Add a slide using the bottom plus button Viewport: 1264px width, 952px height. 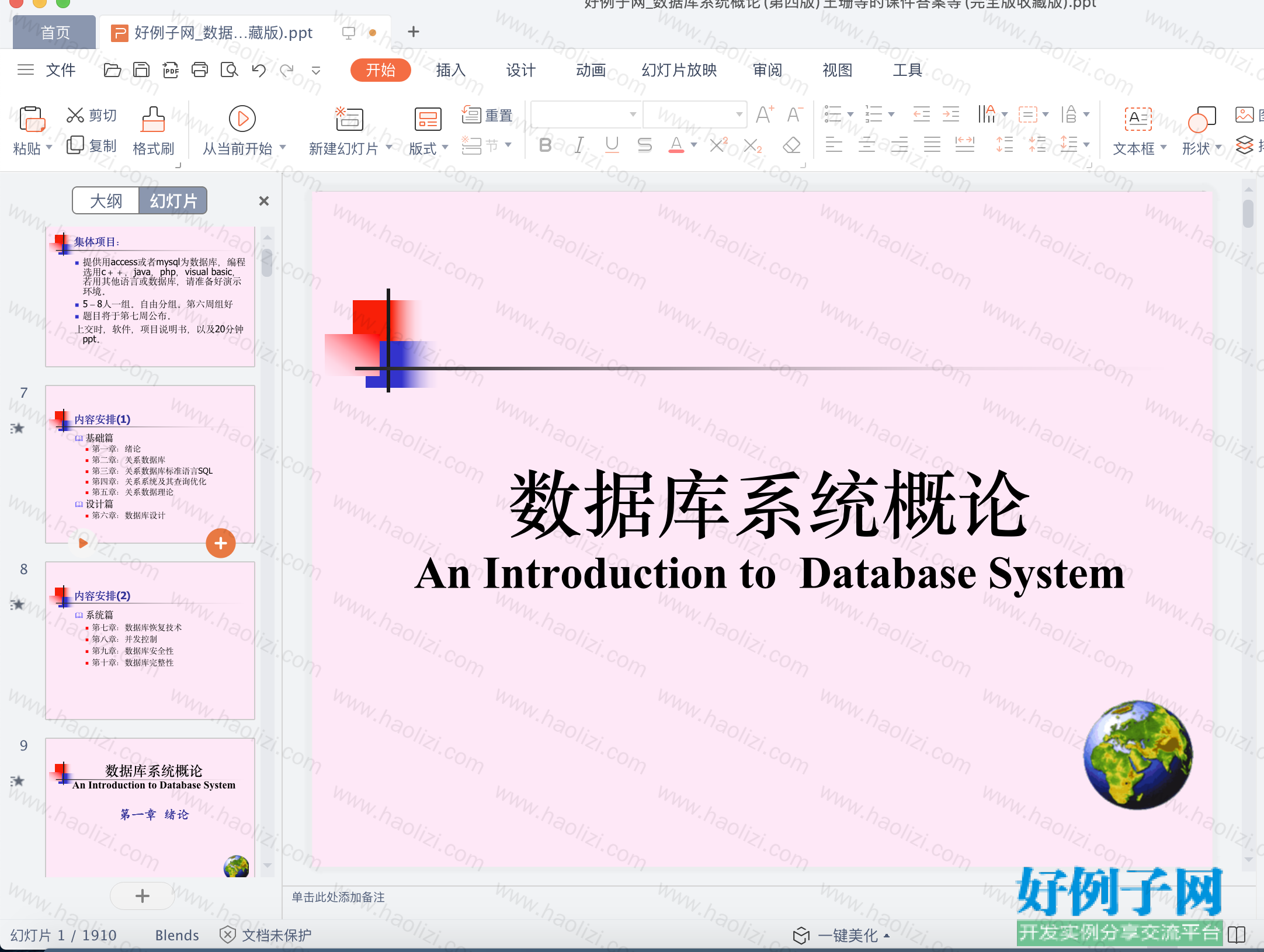pyautogui.click(x=143, y=896)
